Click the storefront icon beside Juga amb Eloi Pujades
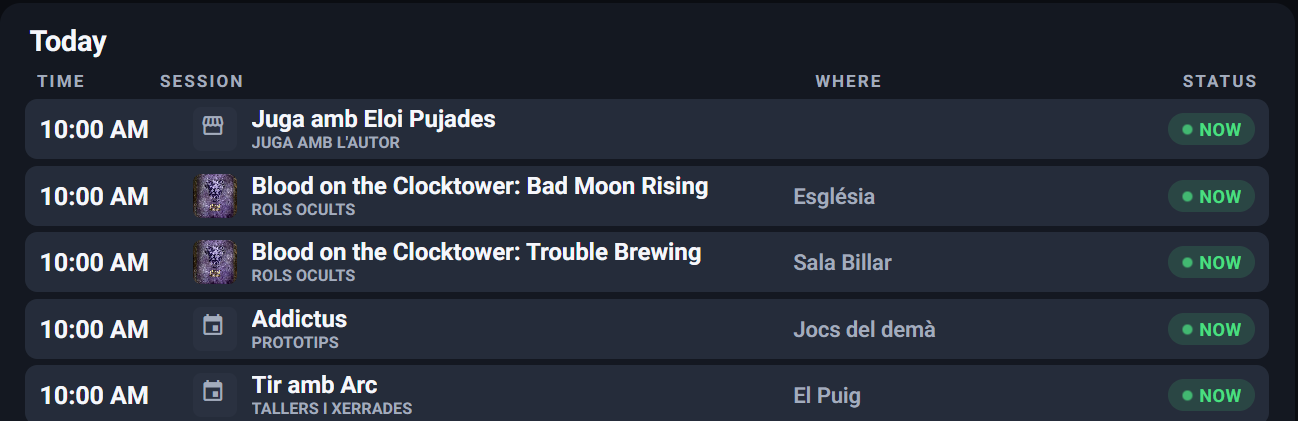The width and height of the screenshot is (1298, 421). pos(212,126)
